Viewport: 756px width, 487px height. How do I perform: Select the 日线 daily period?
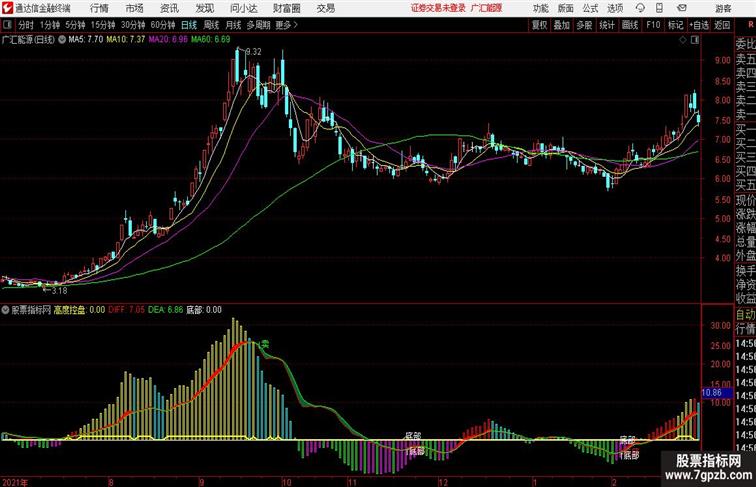click(189, 25)
